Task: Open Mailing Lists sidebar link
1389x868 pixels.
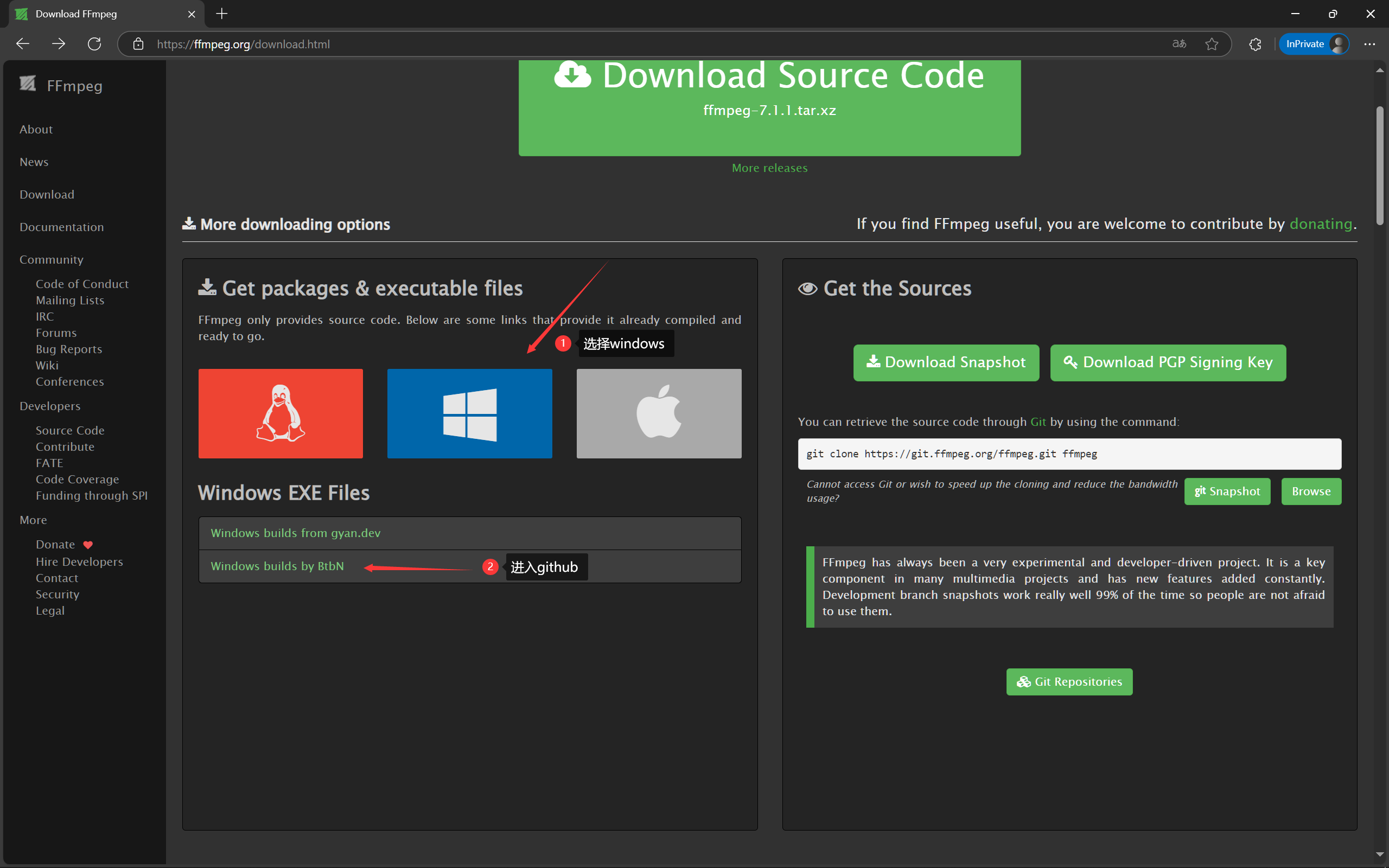Action: point(70,300)
